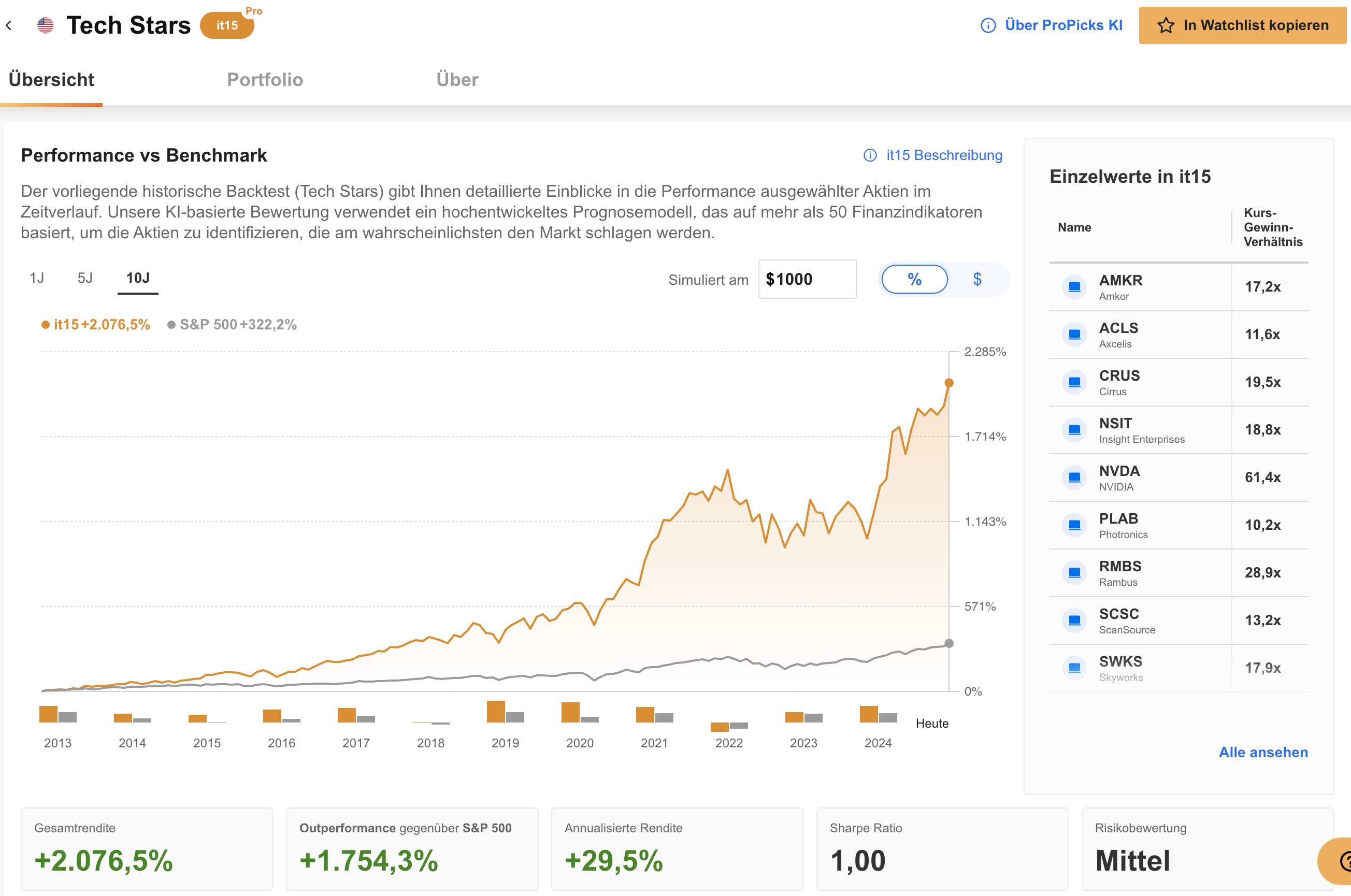1351x896 pixels.
Task: Select the 10J time range
Action: [138, 278]
